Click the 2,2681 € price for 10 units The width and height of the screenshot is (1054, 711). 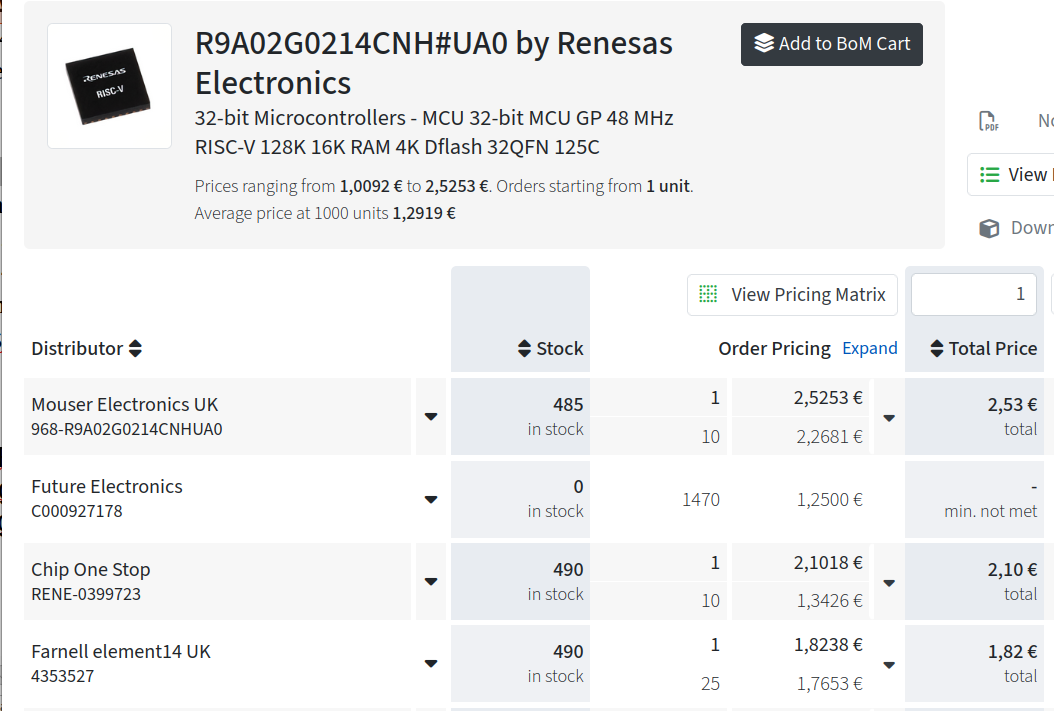(829, 437)
